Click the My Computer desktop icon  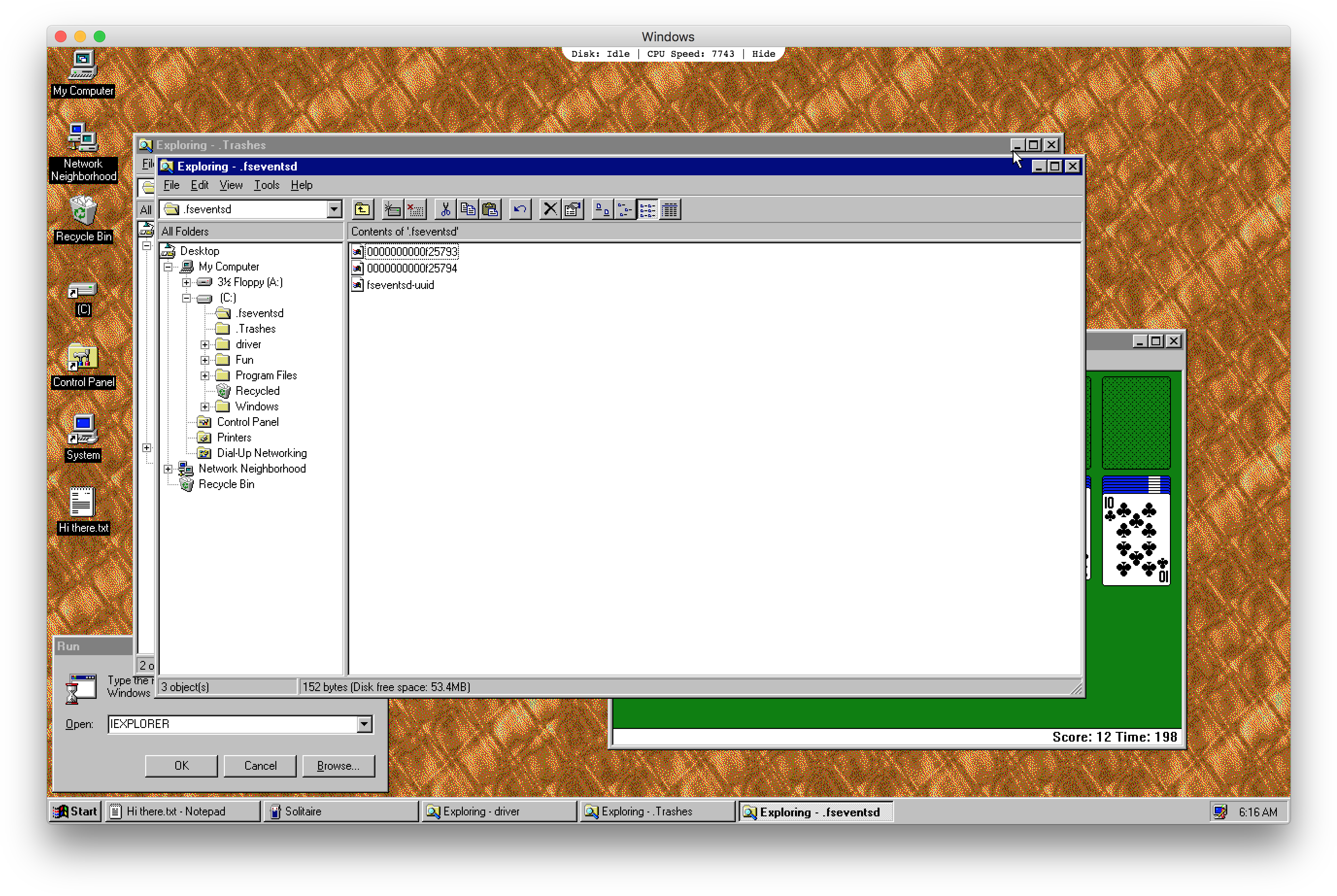pyautogui.click(x=84, y=74)
